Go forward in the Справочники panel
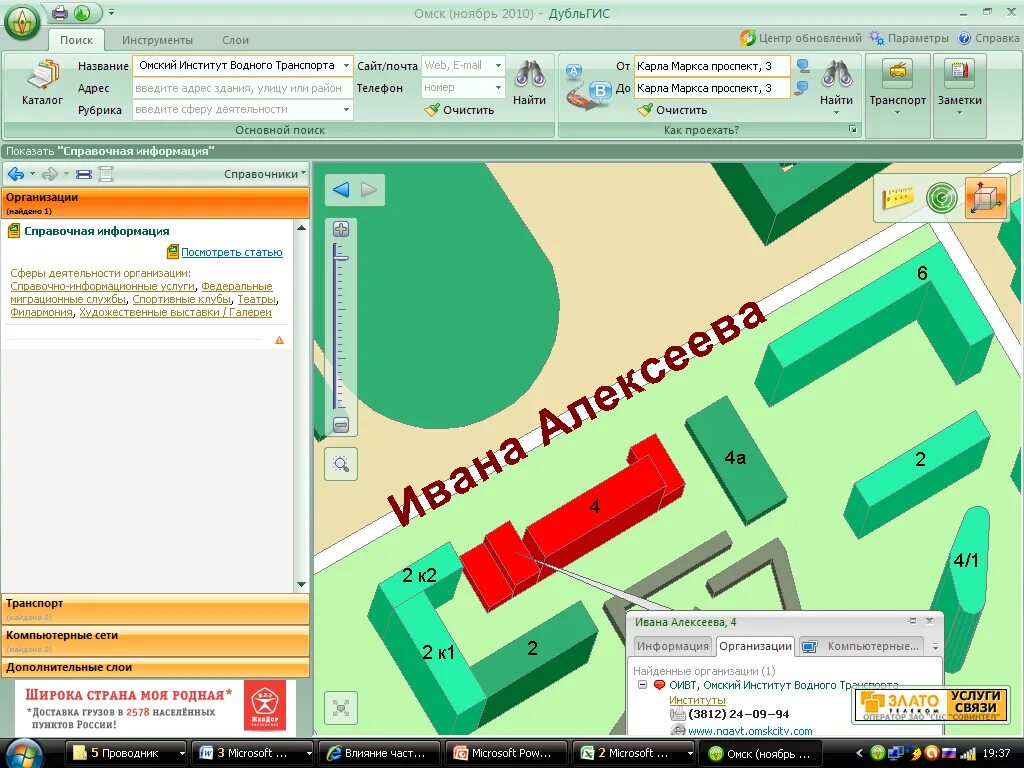1024x768 pixels. (x=50, y=174)
